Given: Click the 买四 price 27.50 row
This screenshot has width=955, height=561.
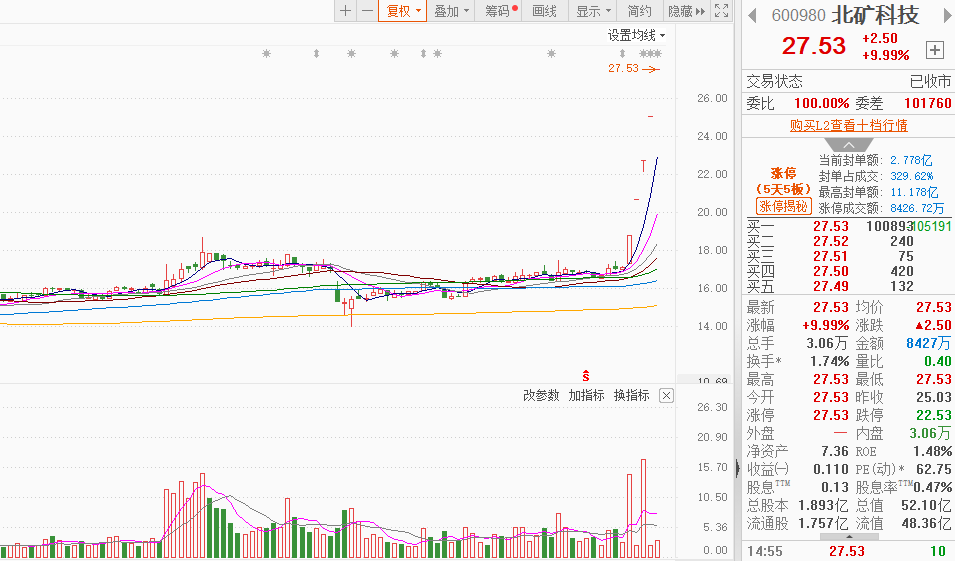Looking at the screenshot, I should 849,271.
